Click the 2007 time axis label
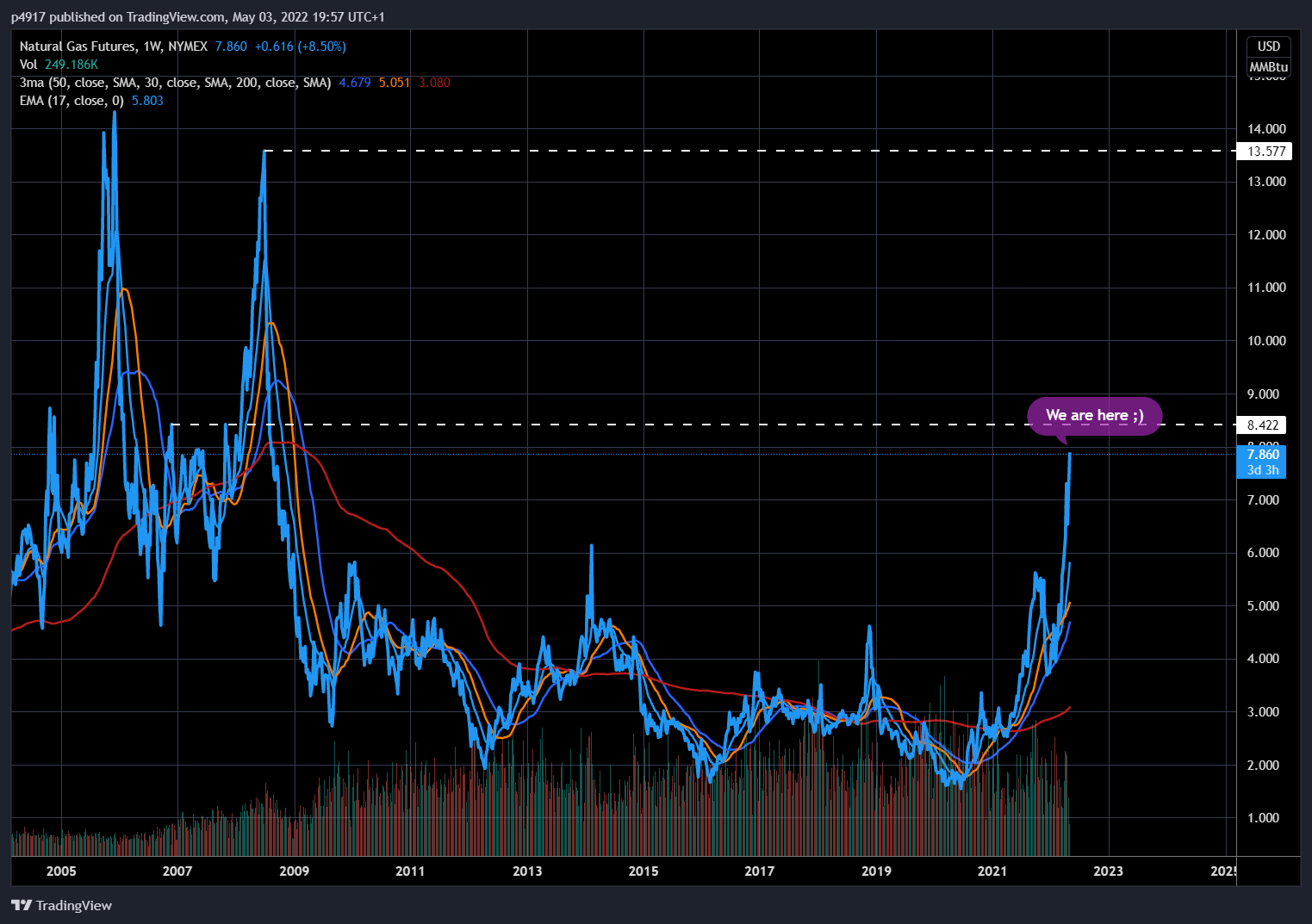This screenshot has width=1312, height=924. (177, 871)
